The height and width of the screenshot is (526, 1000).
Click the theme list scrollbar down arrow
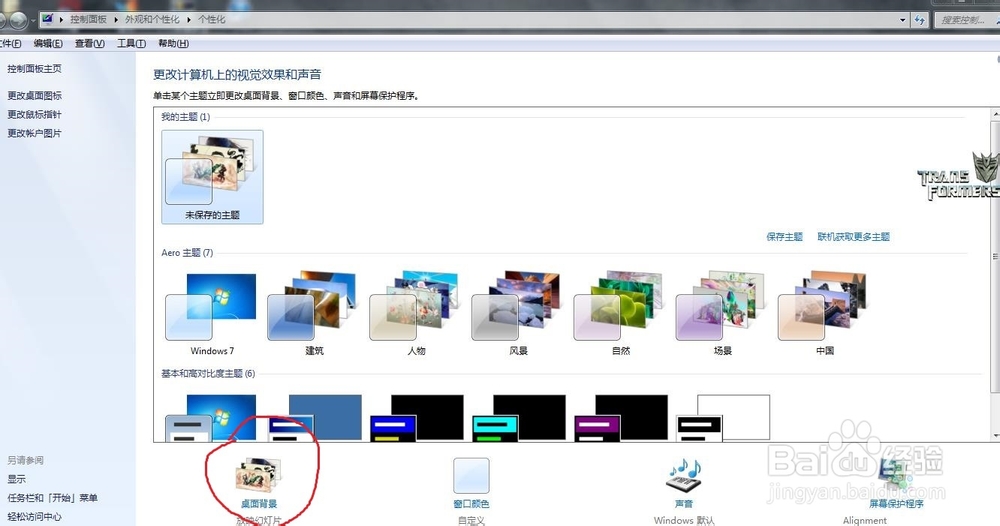click(995, 436)
